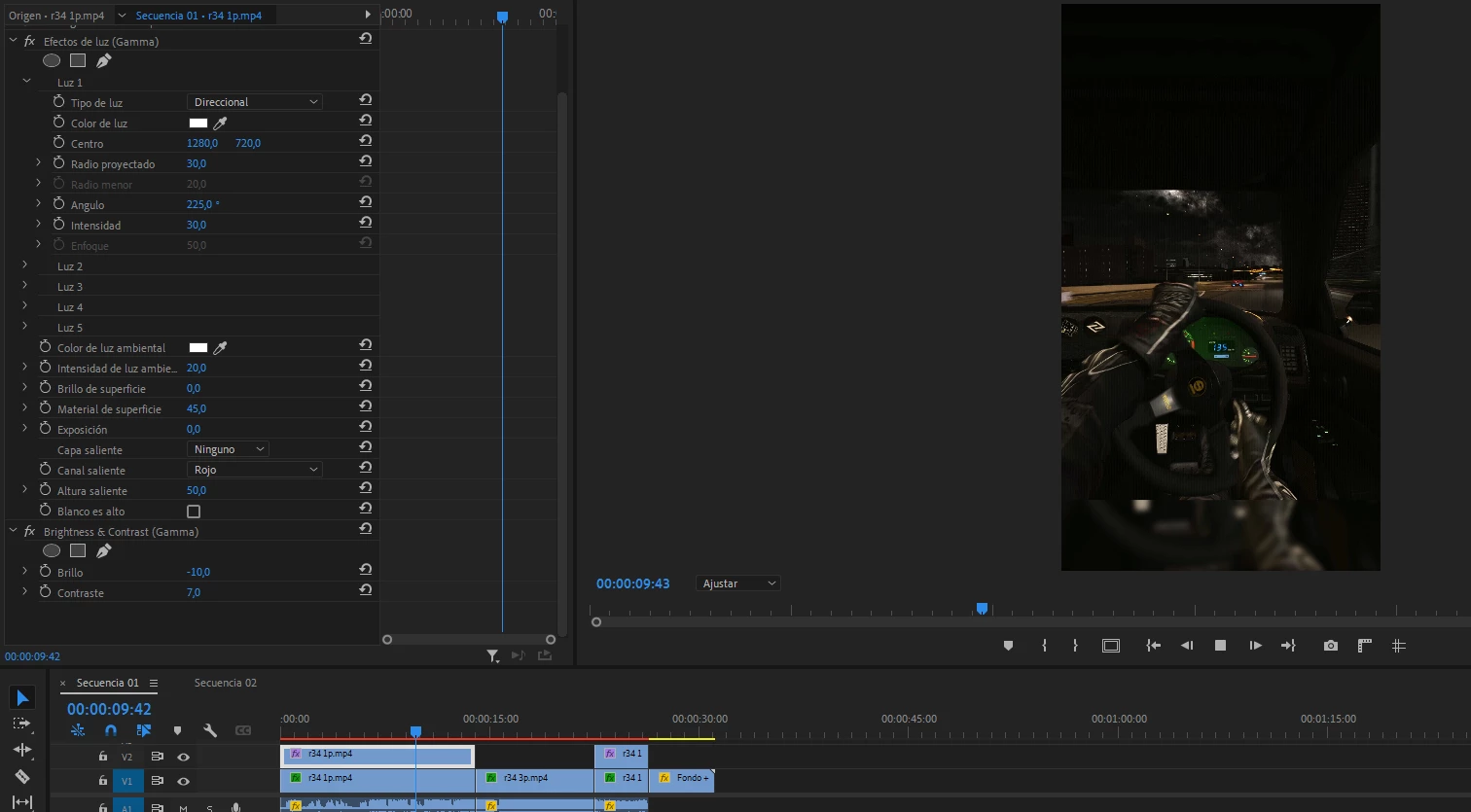Open Secuencia 01 panel menu
This screenshot has width=1471, height=812.
click(x=154, y=683)
